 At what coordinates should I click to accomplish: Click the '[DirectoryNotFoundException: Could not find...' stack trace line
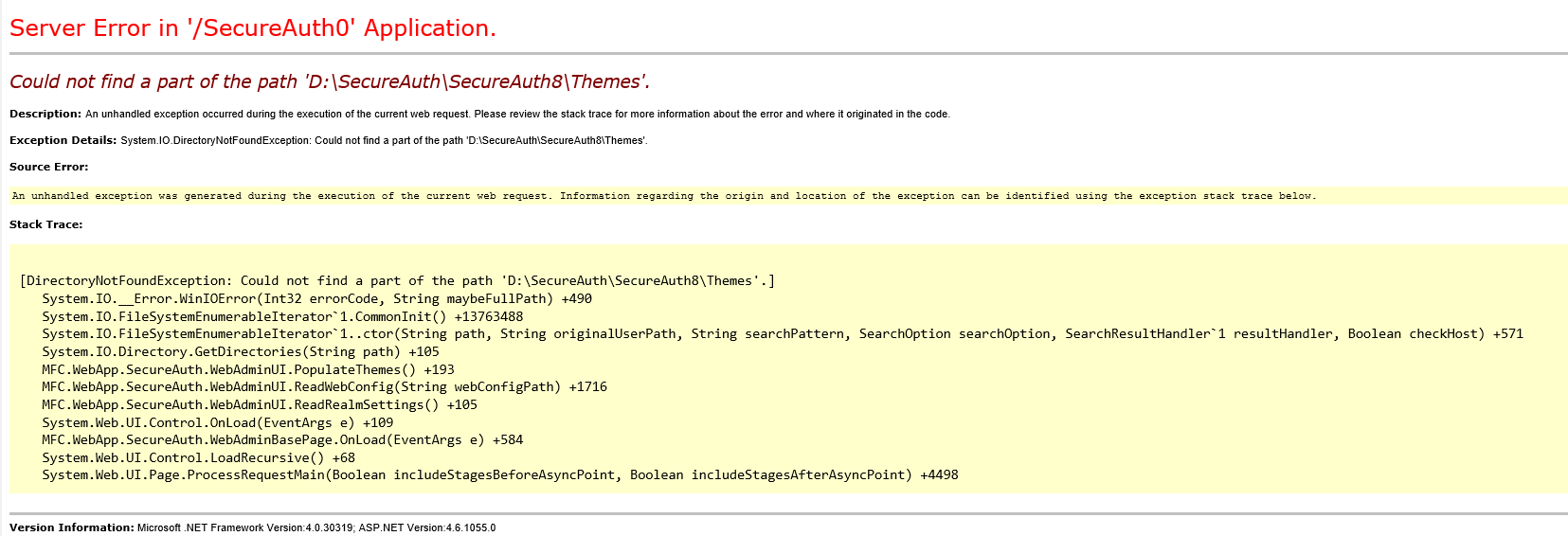point(397,281)
